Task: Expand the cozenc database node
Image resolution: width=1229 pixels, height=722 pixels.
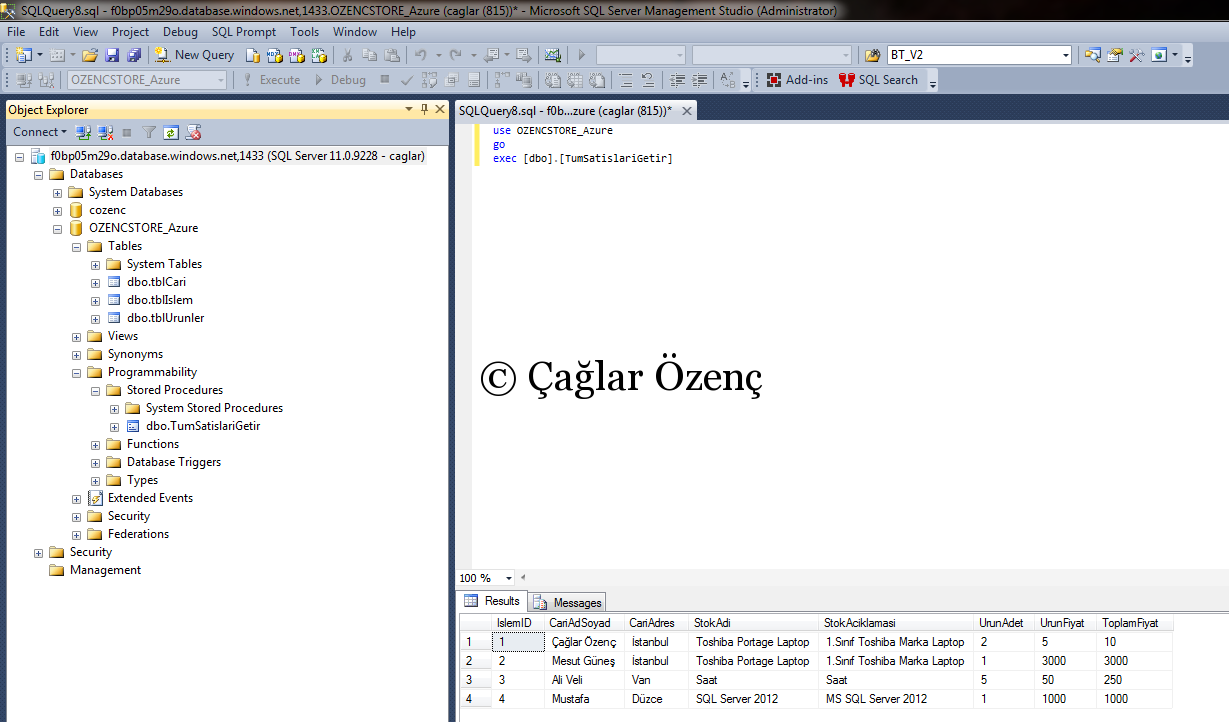Action: pos(58,210)
